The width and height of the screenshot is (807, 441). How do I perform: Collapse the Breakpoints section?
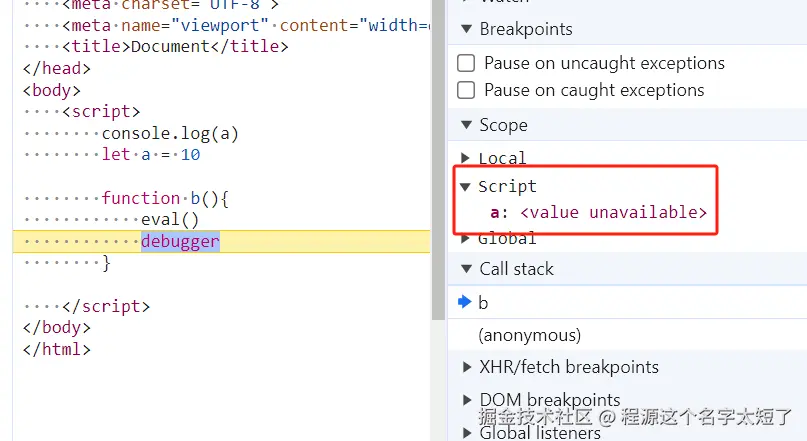pyautogui.click(x=467, y=29)
